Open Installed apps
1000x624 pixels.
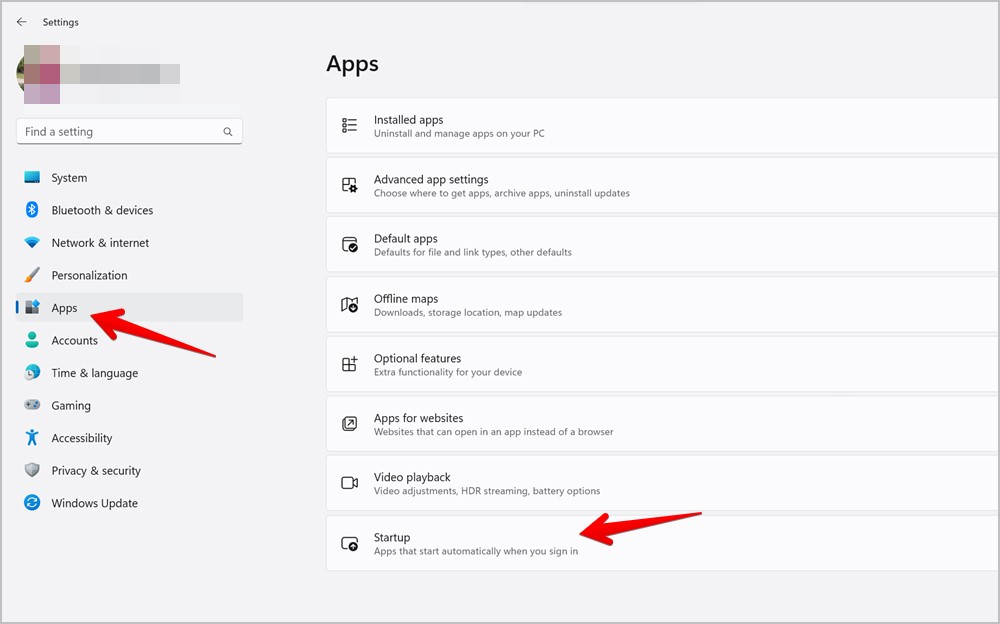663,126
